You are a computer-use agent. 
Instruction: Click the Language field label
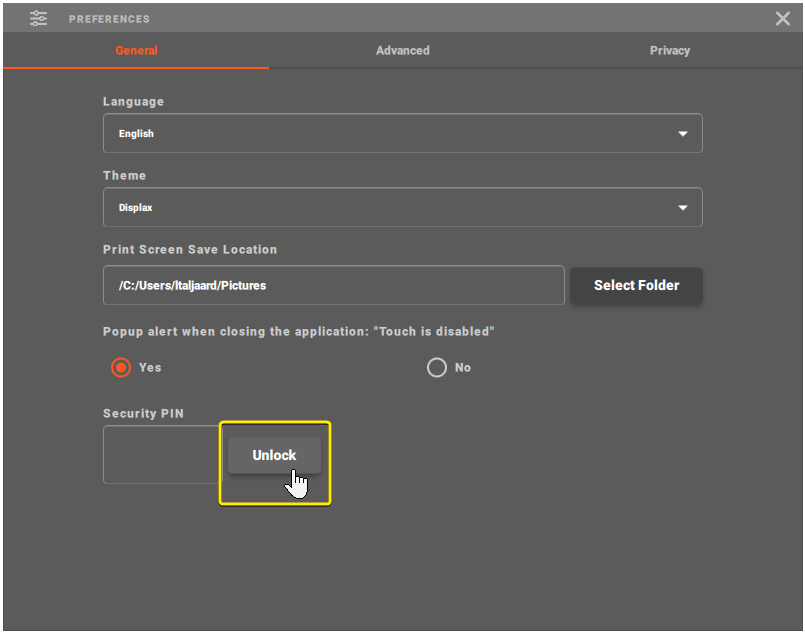[x=133, y=102]
